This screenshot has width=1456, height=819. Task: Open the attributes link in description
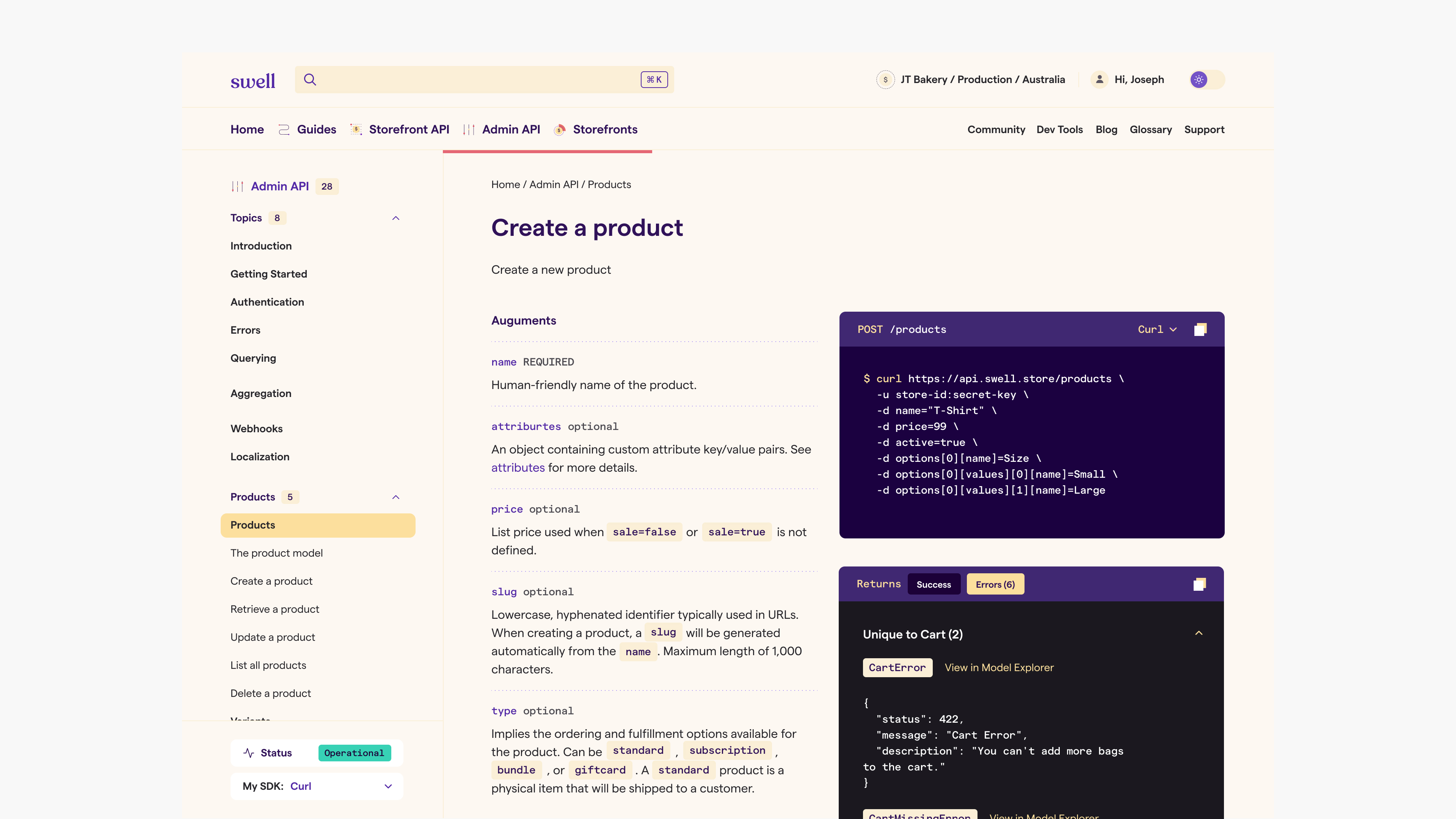coord(518,468)
